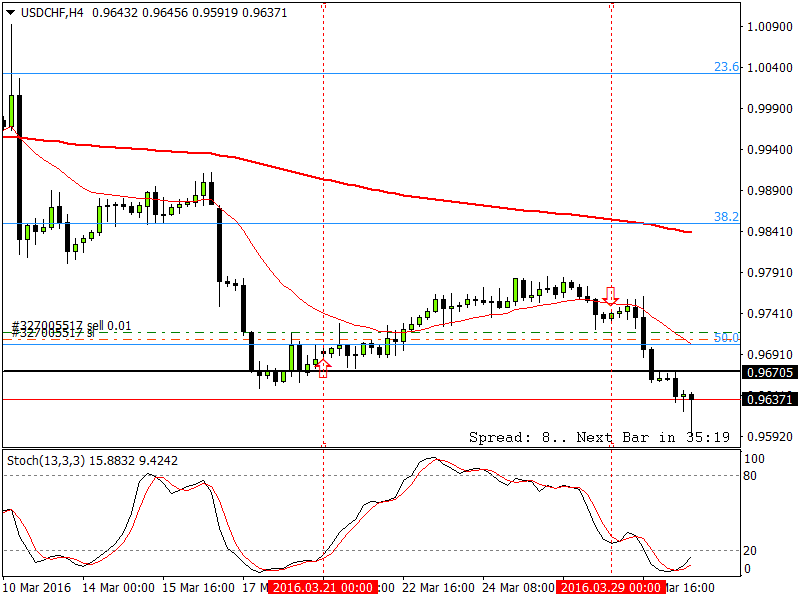Click the red down arrow signal marker
This screenshot has width=800, height=600.
[x=610, y=296]
